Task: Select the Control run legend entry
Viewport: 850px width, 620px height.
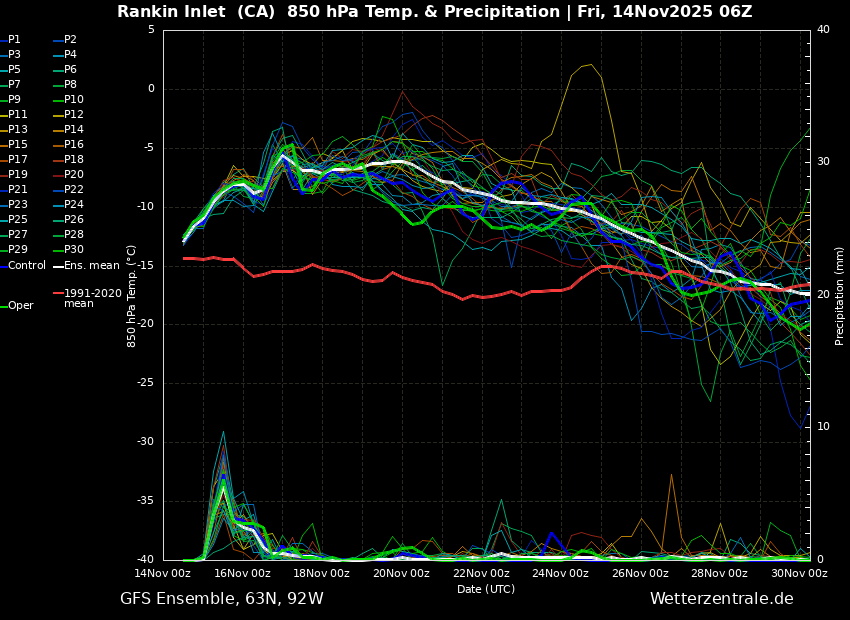Action: tap(27, 266)
